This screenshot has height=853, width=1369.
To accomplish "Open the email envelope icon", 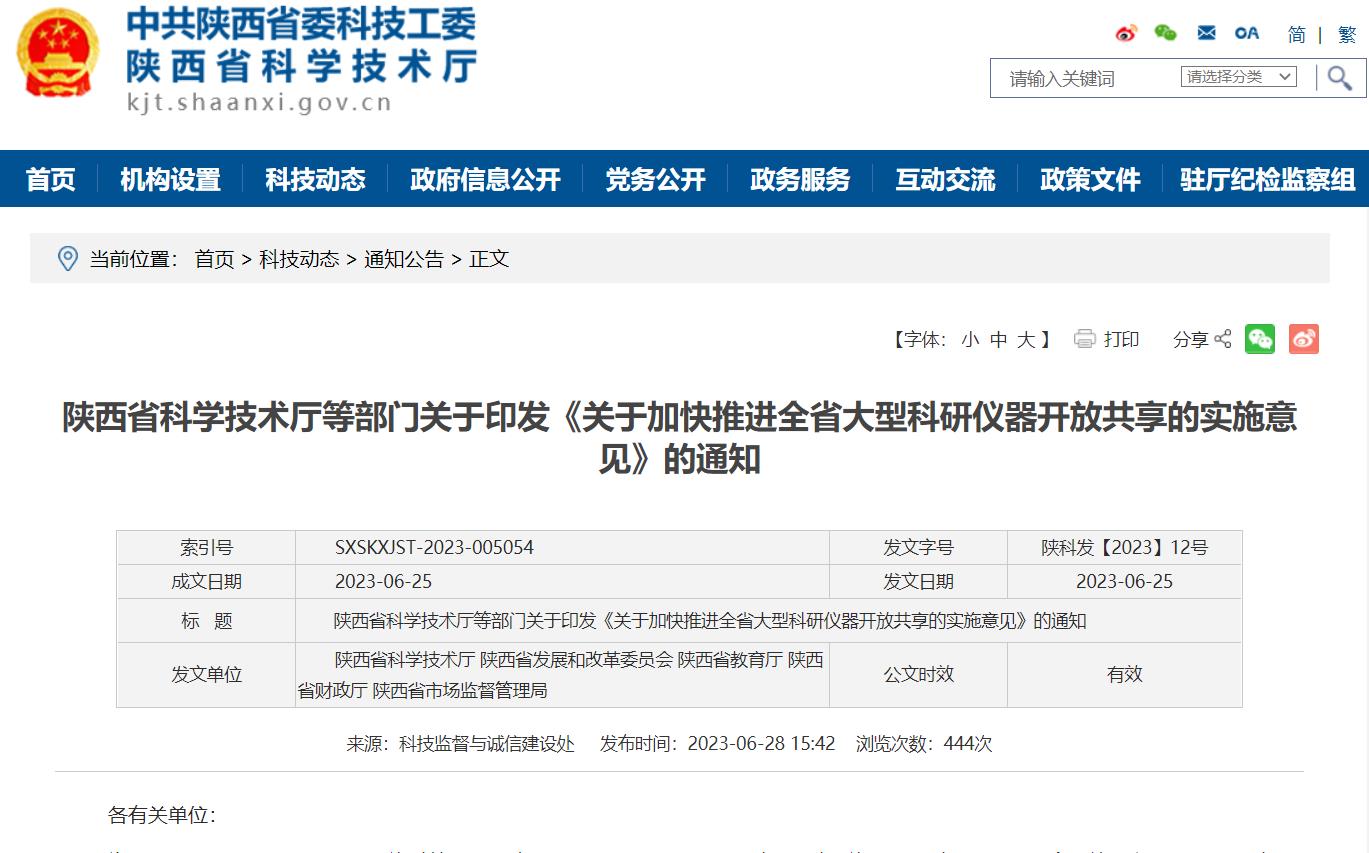I will (1206, 33).
